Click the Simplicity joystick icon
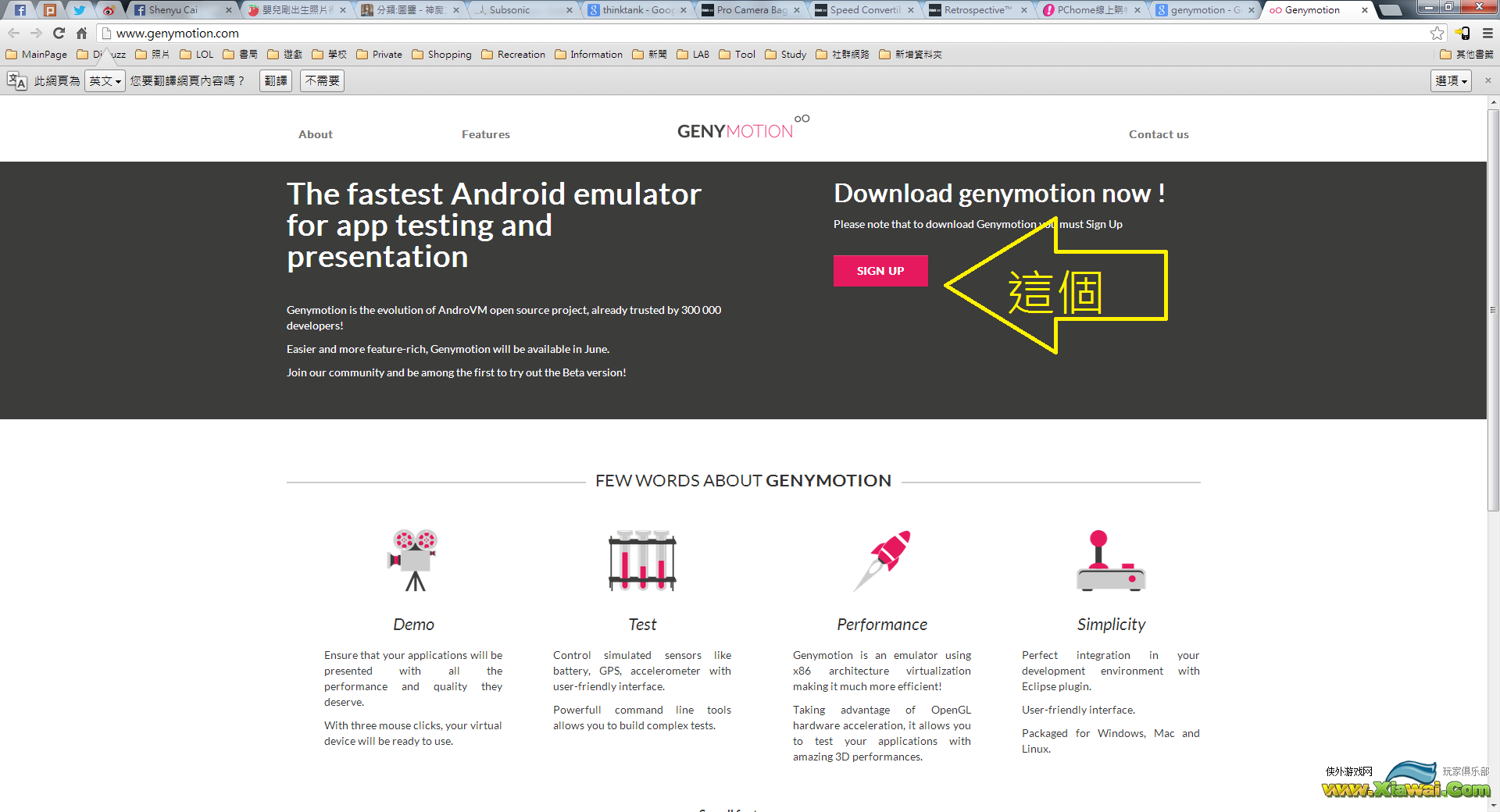1500x812 pixels. coord(1111,561)
